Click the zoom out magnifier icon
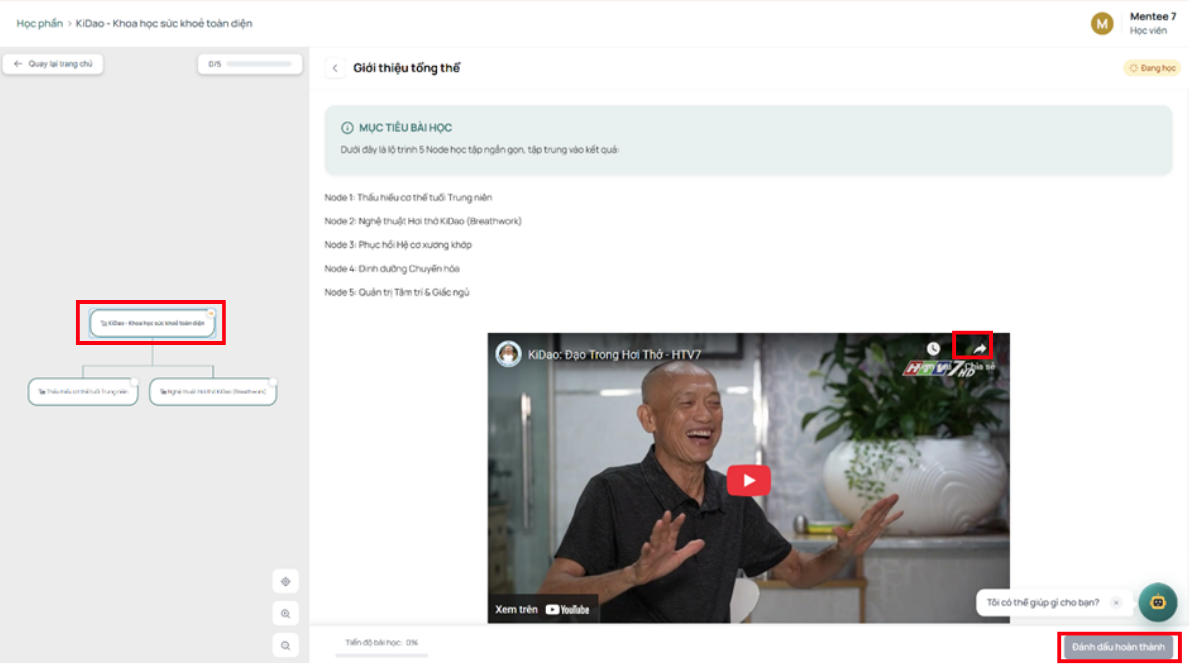This screenshot has width=1189, height=664. point(286,646)
